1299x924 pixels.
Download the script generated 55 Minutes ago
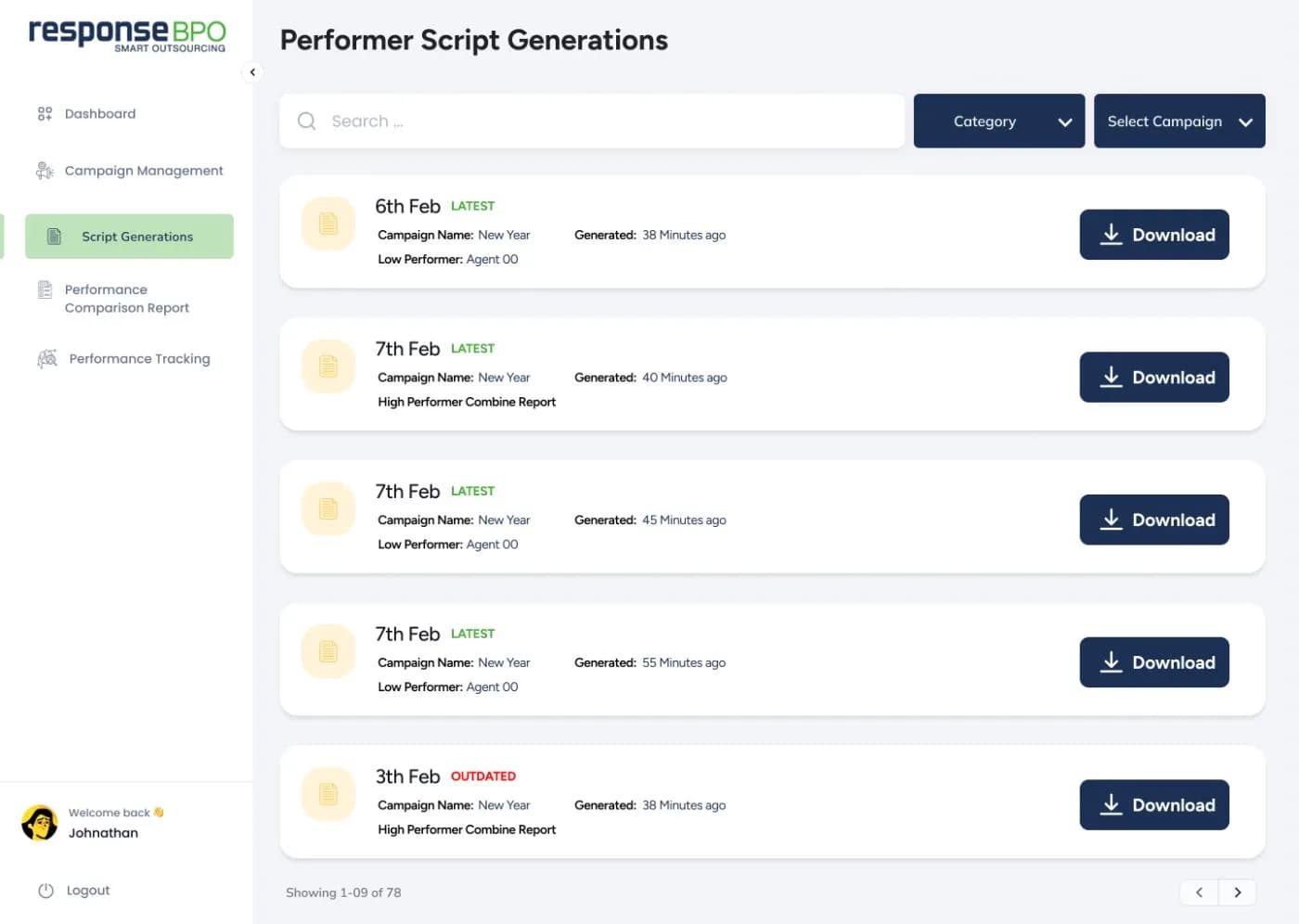[x=1154, y=662]
